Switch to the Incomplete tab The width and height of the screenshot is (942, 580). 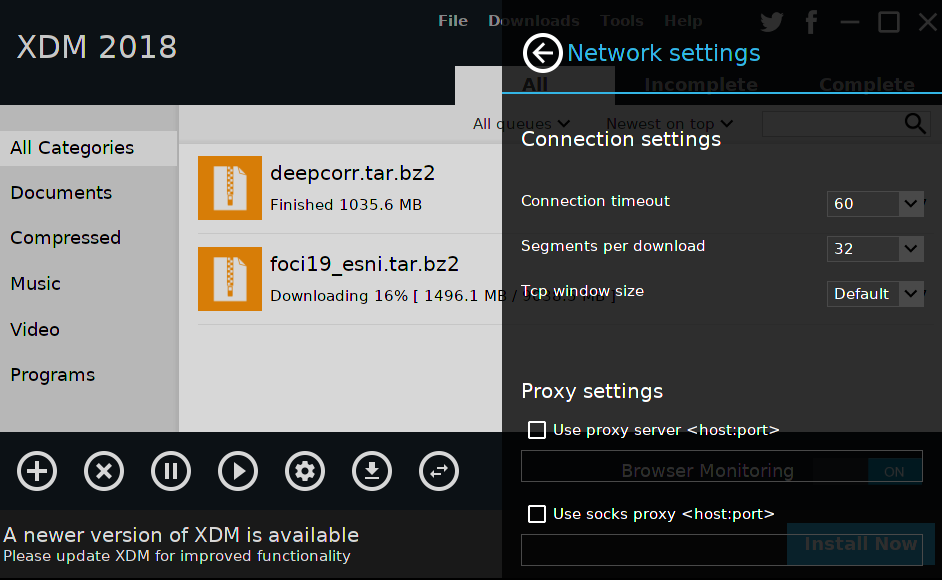click(700, 84)
